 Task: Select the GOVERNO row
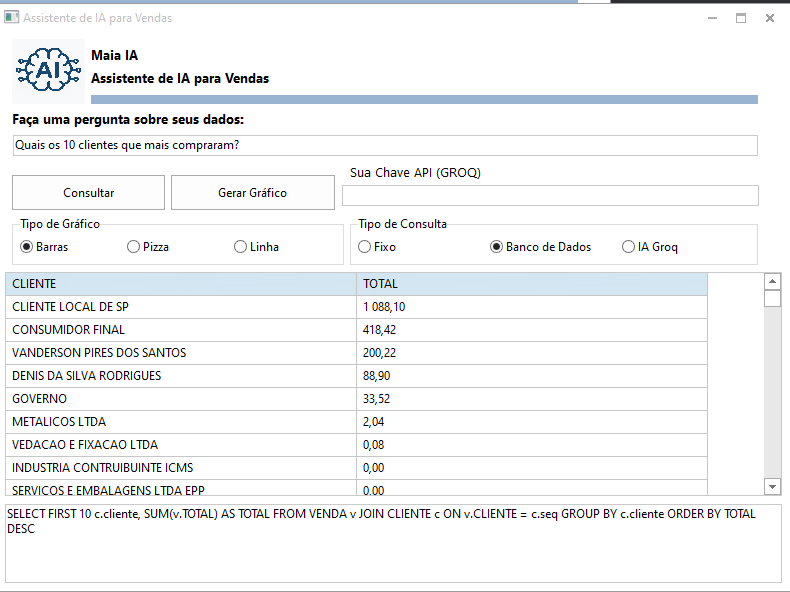tap(356, 399)
